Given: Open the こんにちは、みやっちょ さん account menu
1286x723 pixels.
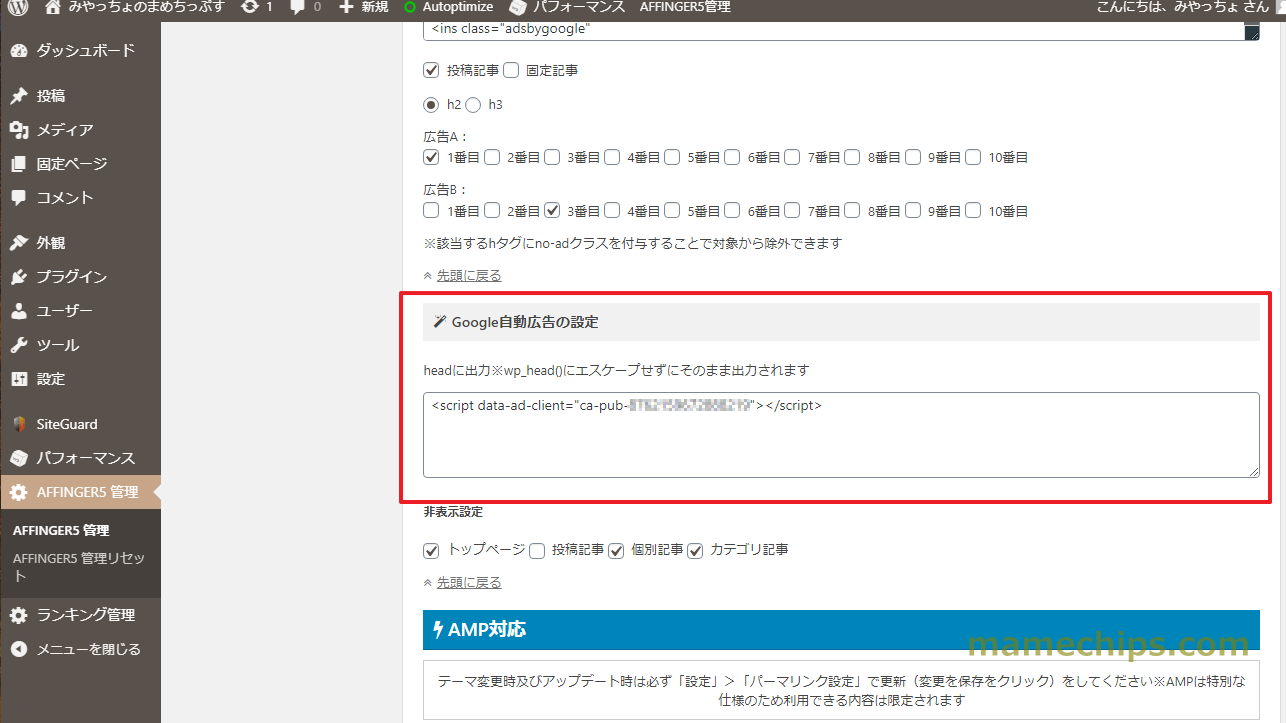Looking at the screenshot, I should click(x=1184, y=7).
